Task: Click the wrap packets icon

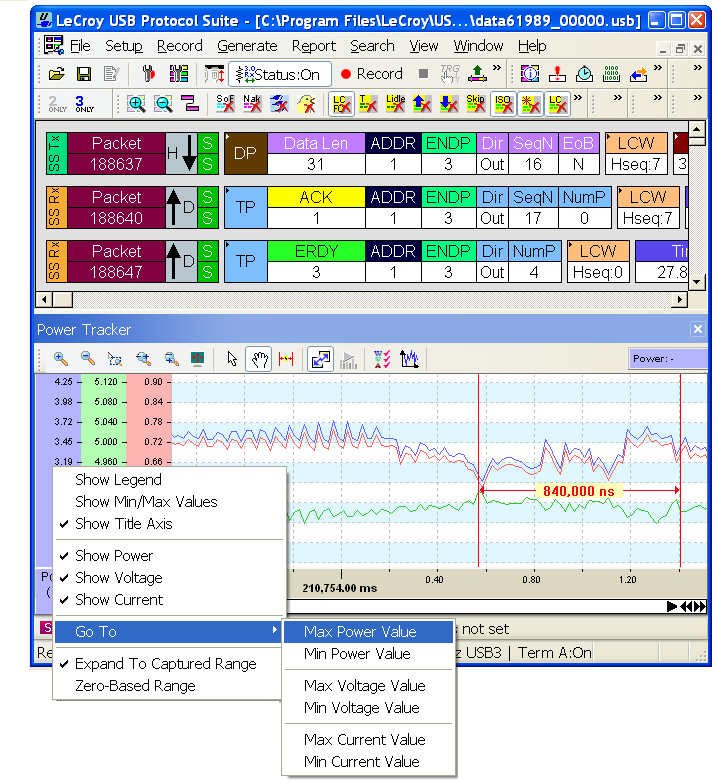Action: click(190, 104)
